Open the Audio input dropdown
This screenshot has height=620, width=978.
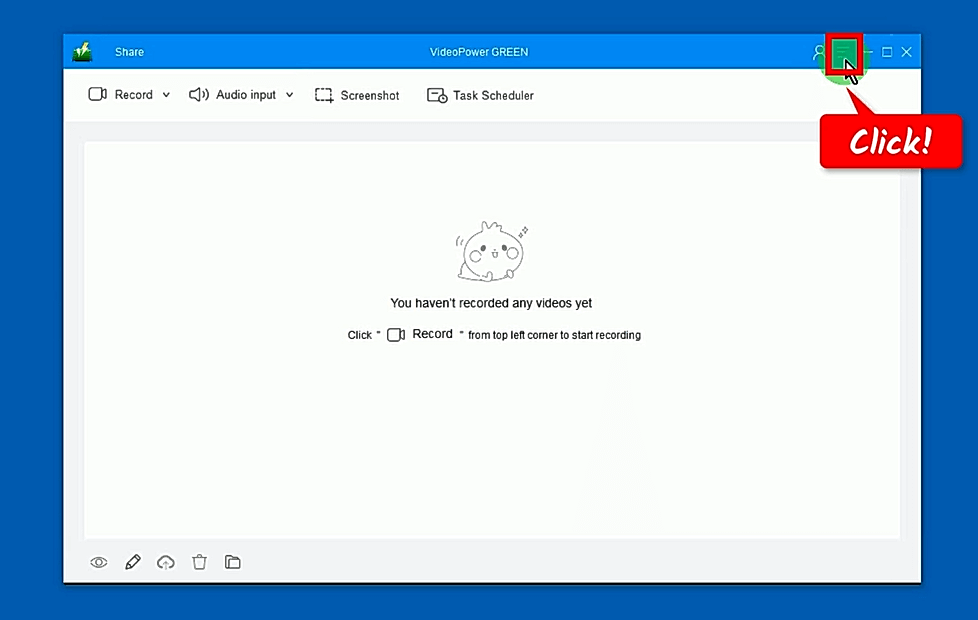(x=289, y=94)
